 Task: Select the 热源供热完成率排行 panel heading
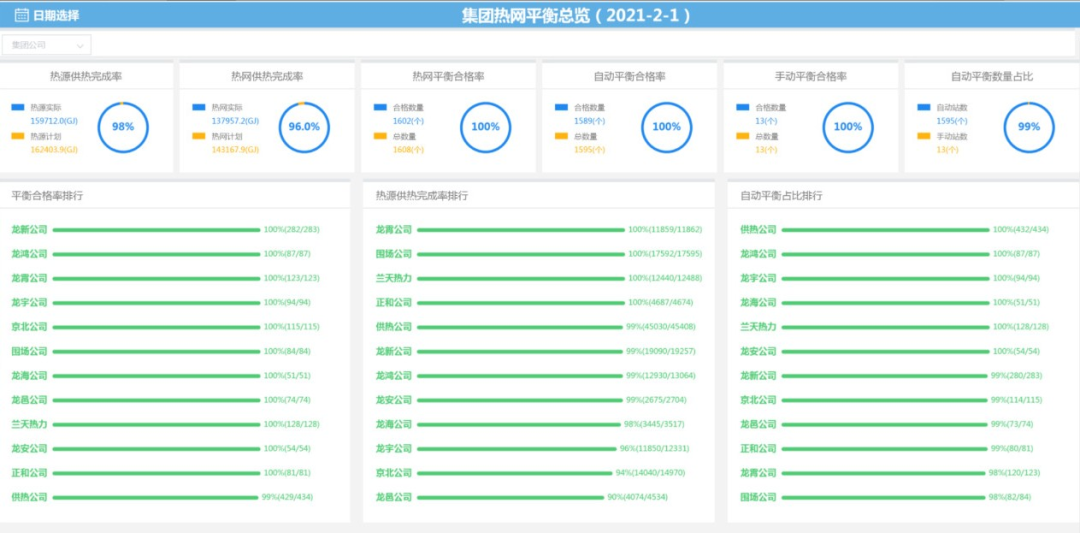(422, 196)
